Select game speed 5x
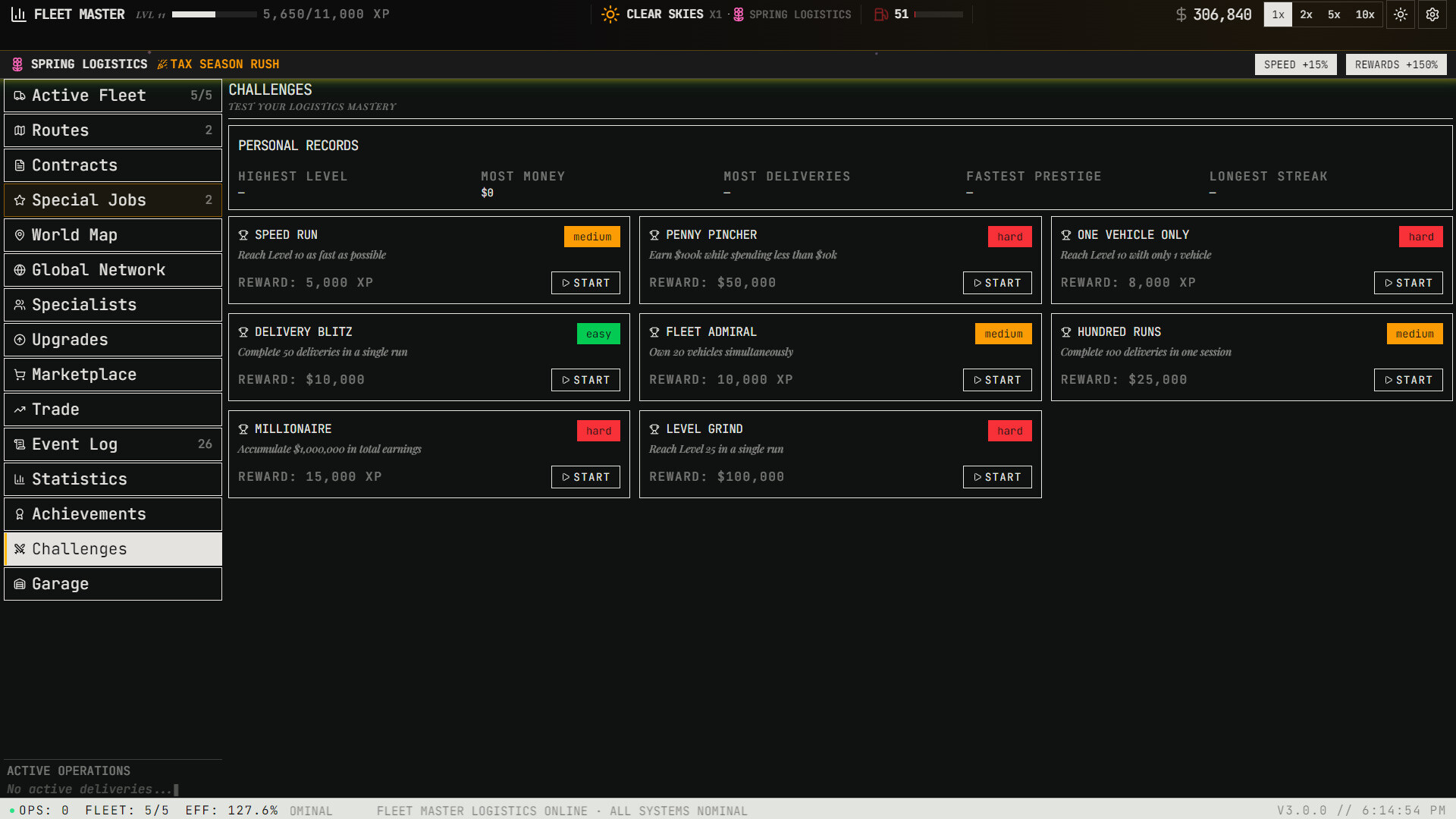 pos(1334,14)
